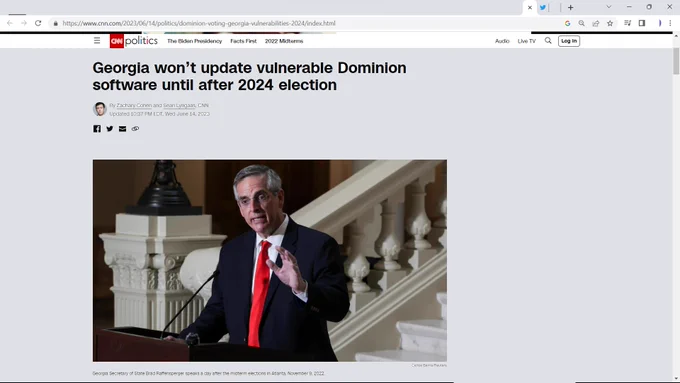Reload the page
The height and width of the screenshot is (383, 680).
38,23
